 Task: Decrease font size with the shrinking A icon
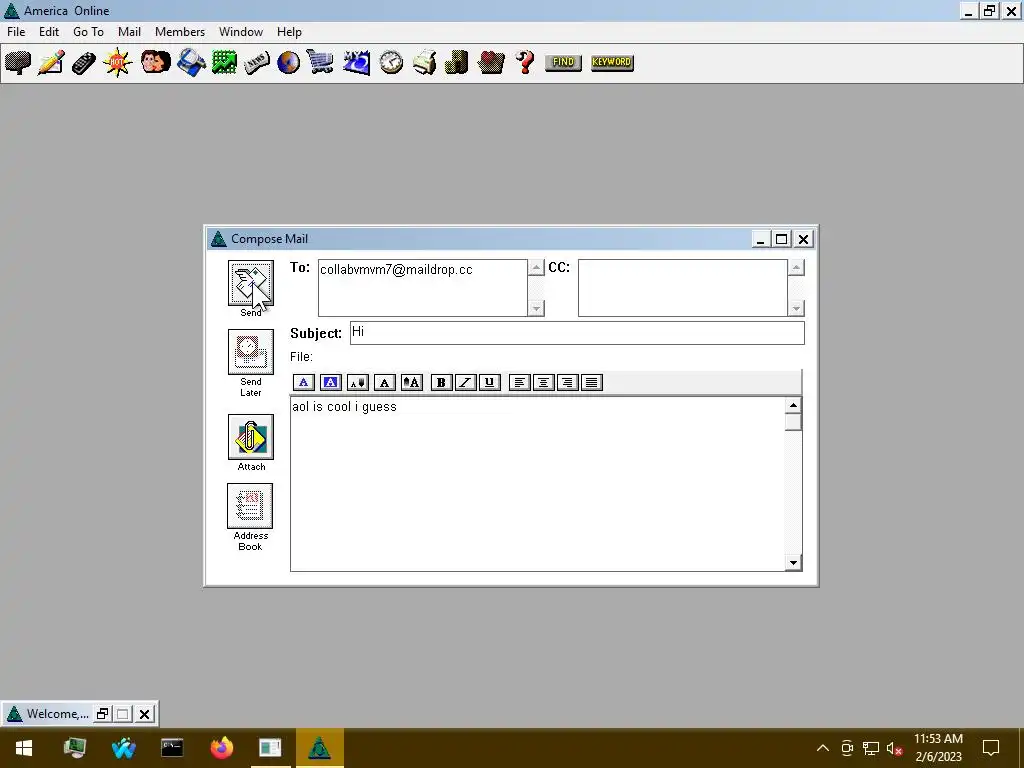[358, 383]
